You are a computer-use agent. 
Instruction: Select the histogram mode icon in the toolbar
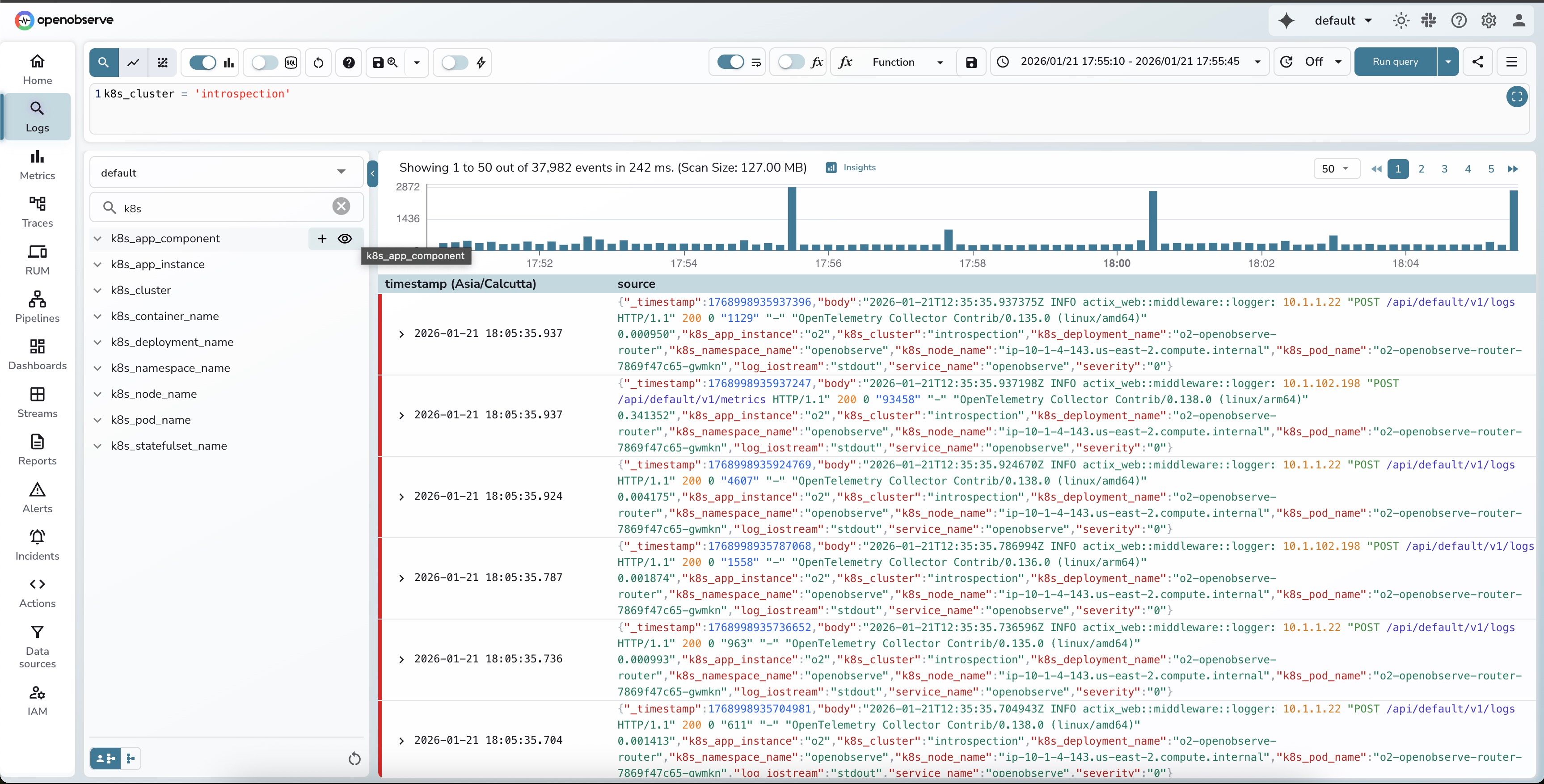[228, 62]
